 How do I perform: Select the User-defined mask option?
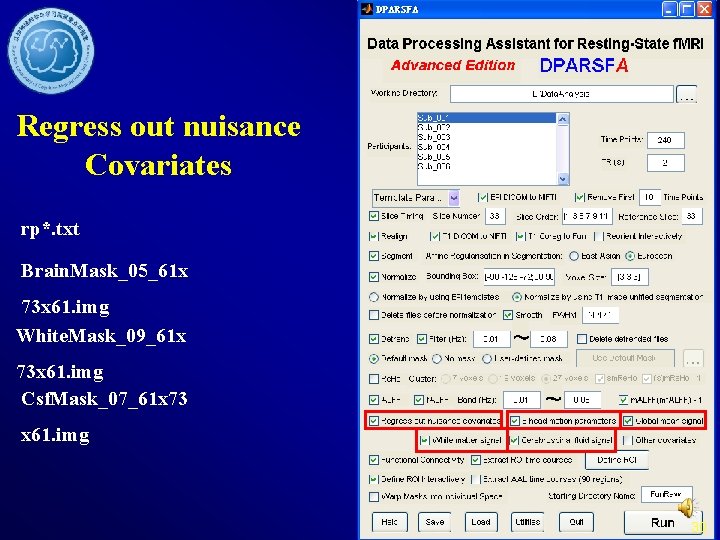pyautogui.click(x=487, y=359)
